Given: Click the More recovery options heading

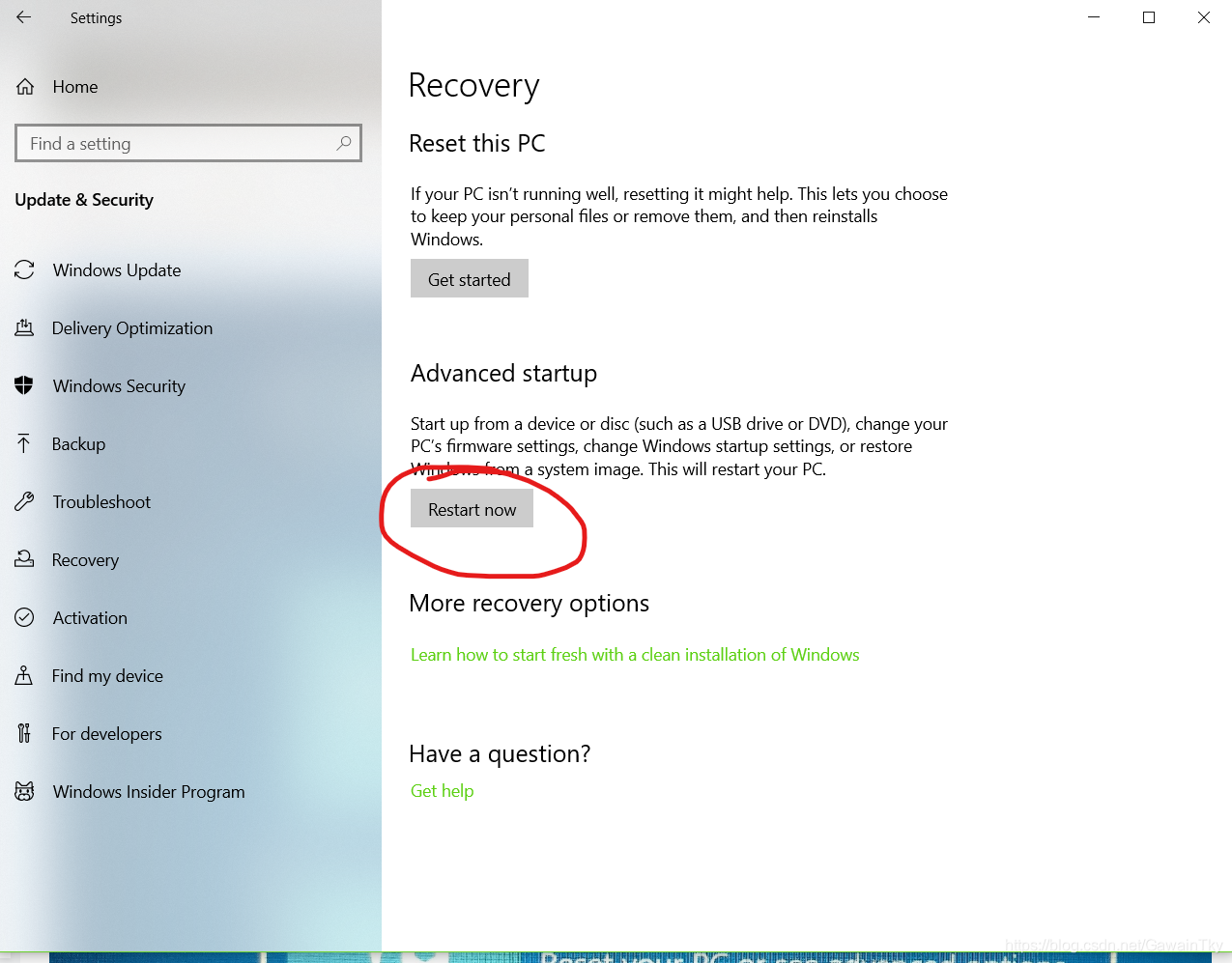Looking at the screenshot, I should point(530,604).
